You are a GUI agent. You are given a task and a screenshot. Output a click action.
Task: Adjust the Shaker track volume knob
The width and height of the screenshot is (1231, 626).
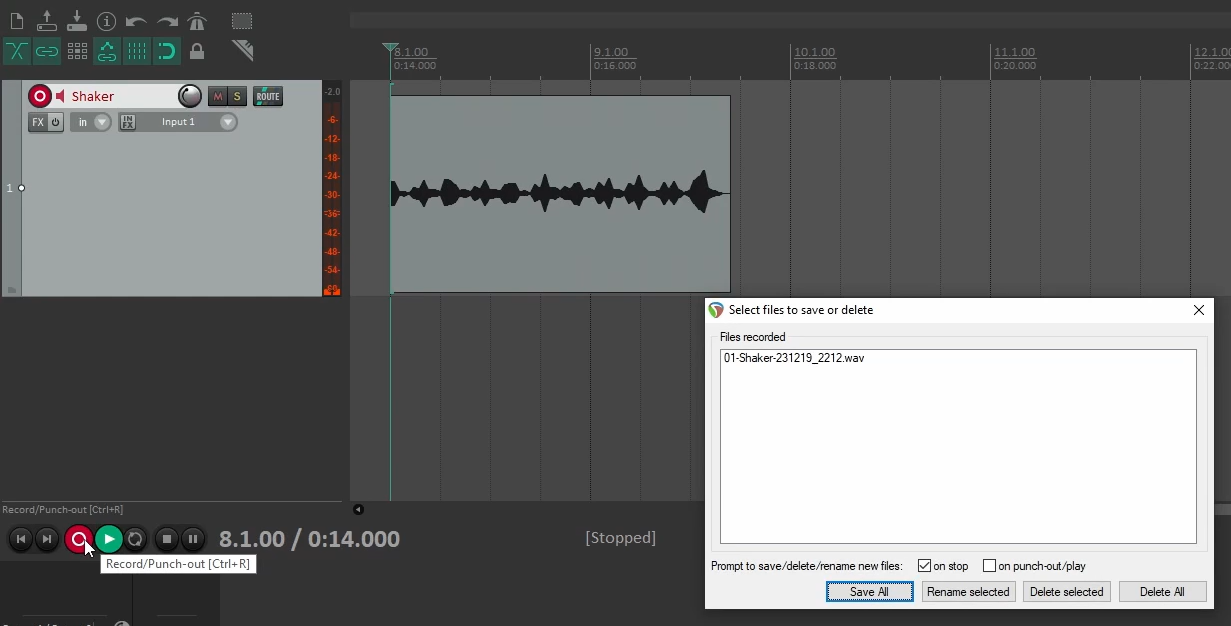click(x=190, y=96)
